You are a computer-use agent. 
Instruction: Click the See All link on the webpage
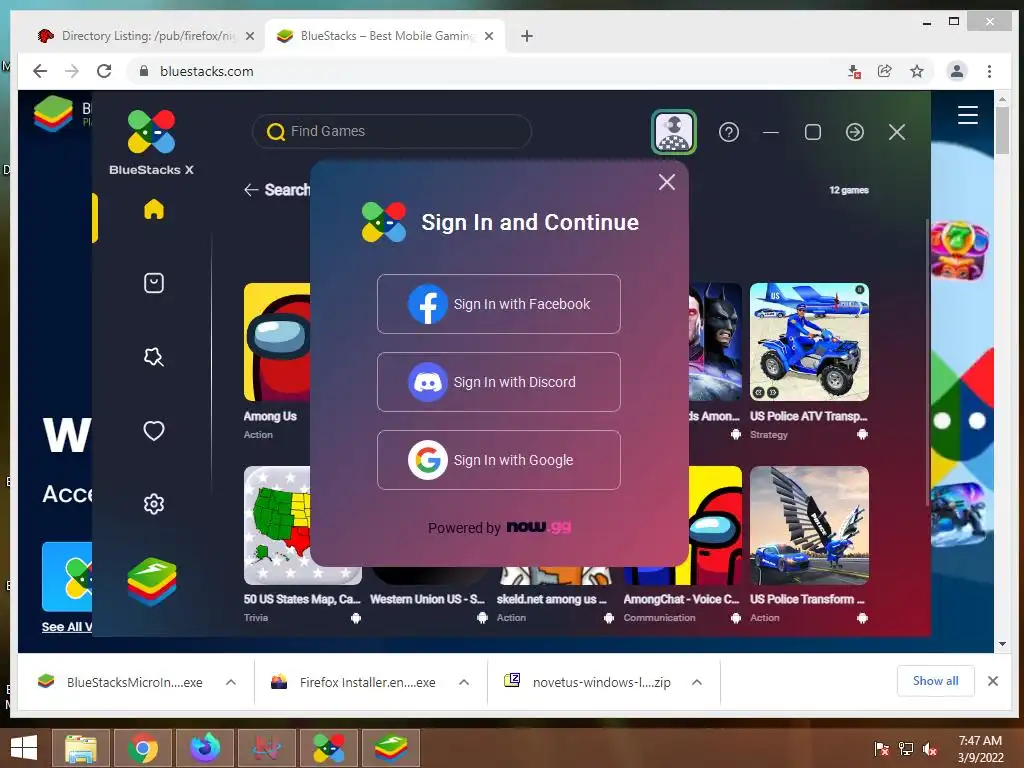click(x=67, y=627)
